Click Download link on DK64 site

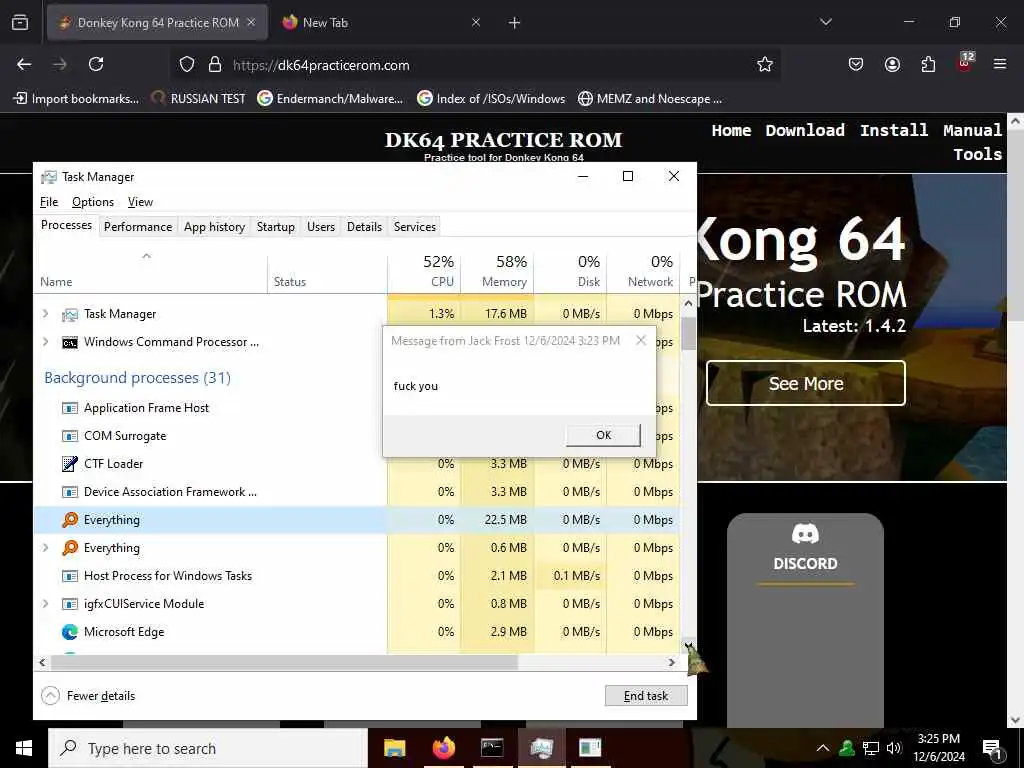coord(805,131)
